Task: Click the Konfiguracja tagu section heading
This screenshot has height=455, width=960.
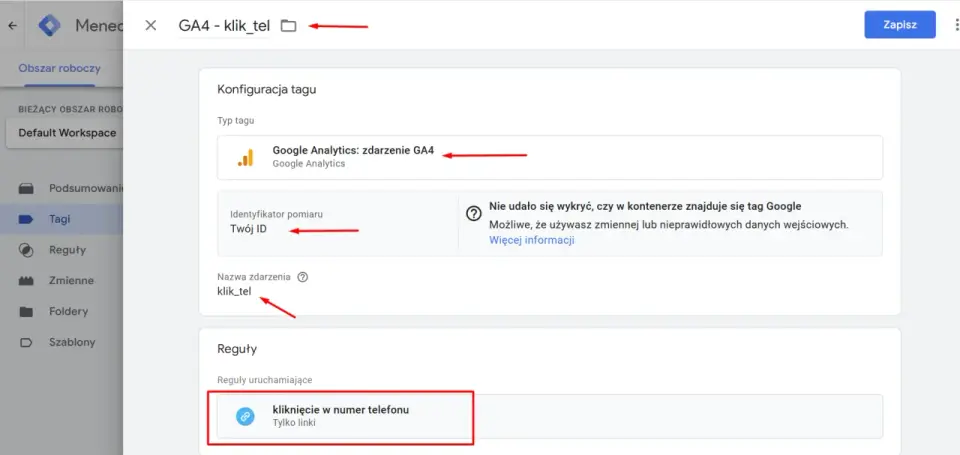Action: (x=267, y=89)
